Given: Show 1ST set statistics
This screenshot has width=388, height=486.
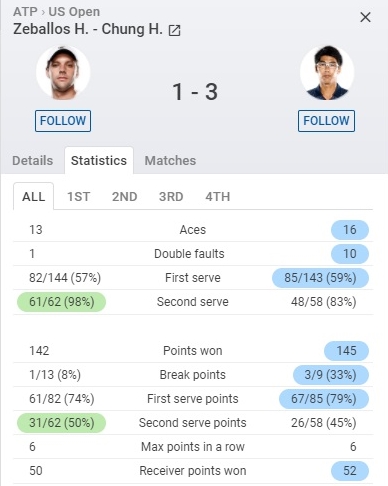Looking at the screenshot, I should [79, 196].
